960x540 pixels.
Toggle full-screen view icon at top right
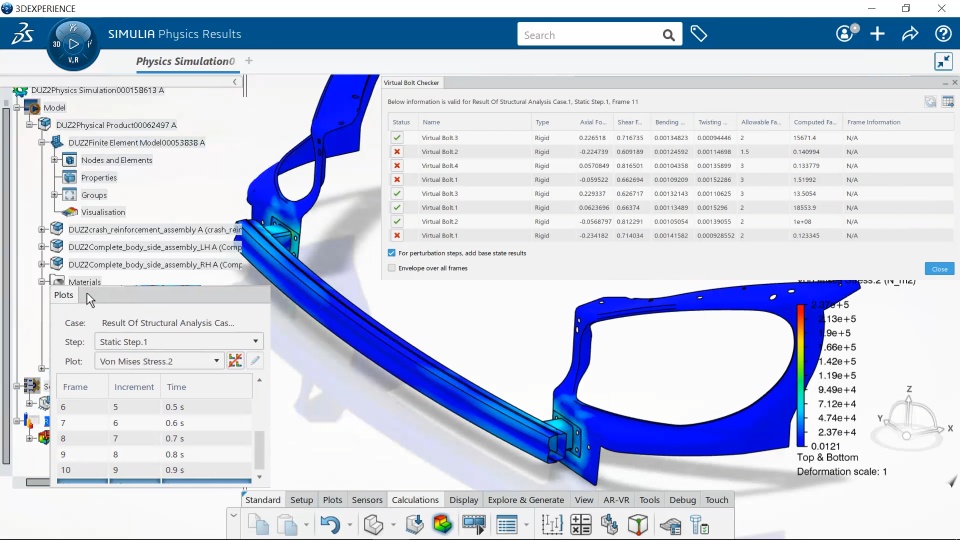[x=943, y=61]
